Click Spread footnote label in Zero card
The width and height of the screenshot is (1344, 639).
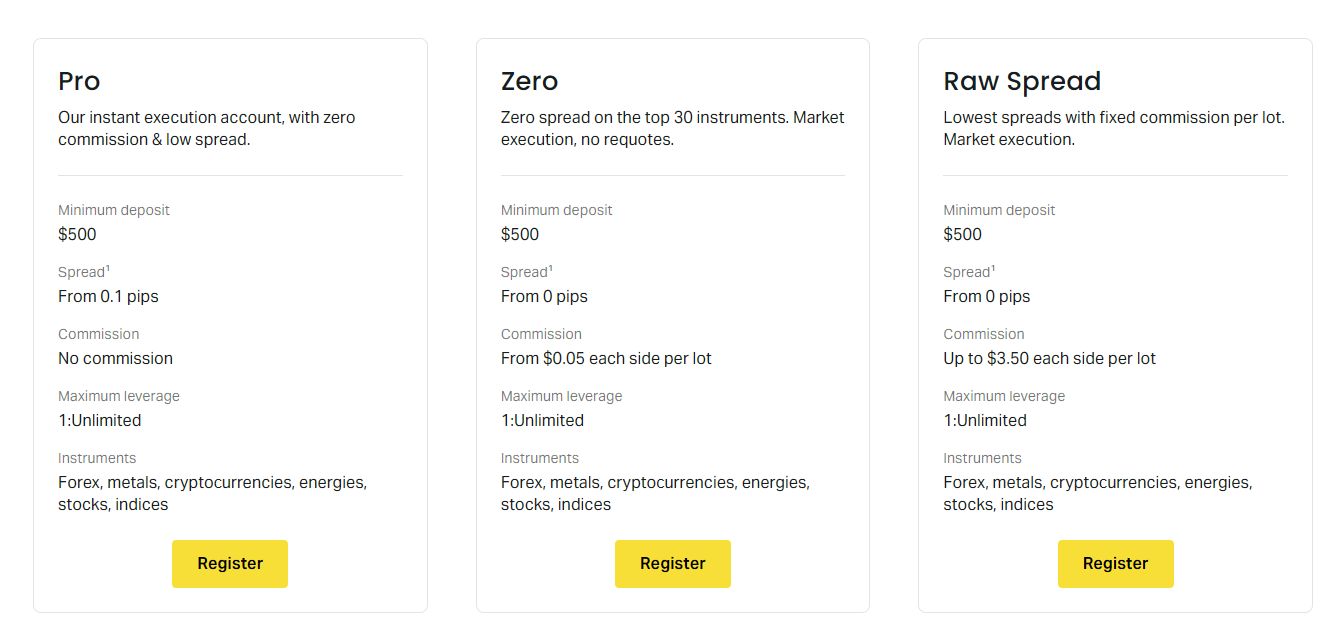526,272
